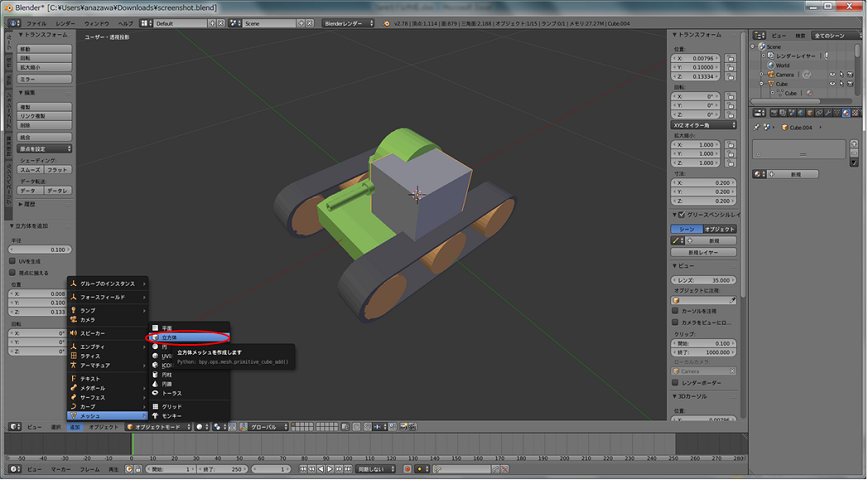Screen dimensions: 868x480
Task: Toggle the レンダーボーダー checkbox
Action: click(675, 381)
